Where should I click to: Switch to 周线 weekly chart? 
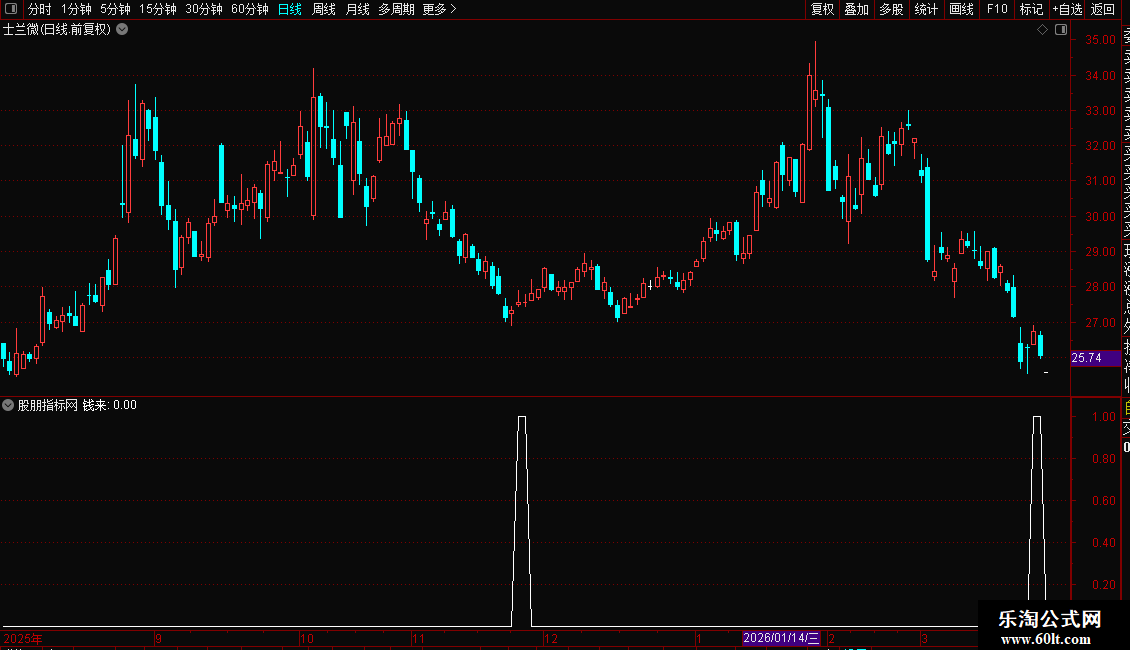324,9
